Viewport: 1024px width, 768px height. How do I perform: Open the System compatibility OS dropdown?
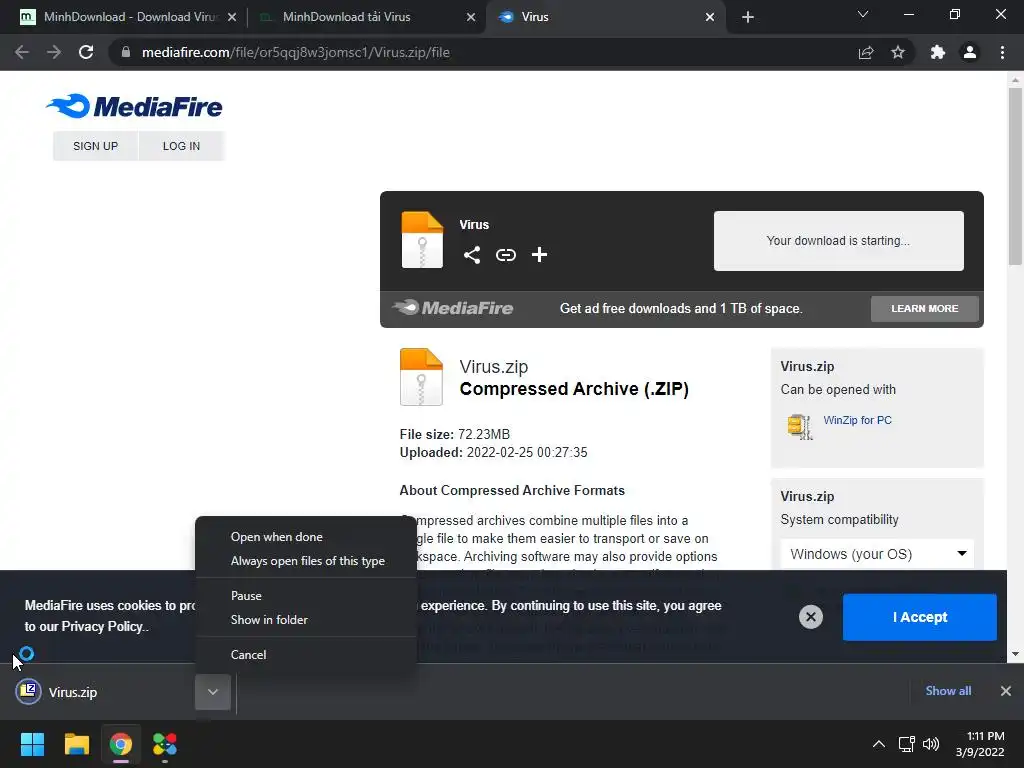pyautogui.click(x=877, y=554)
